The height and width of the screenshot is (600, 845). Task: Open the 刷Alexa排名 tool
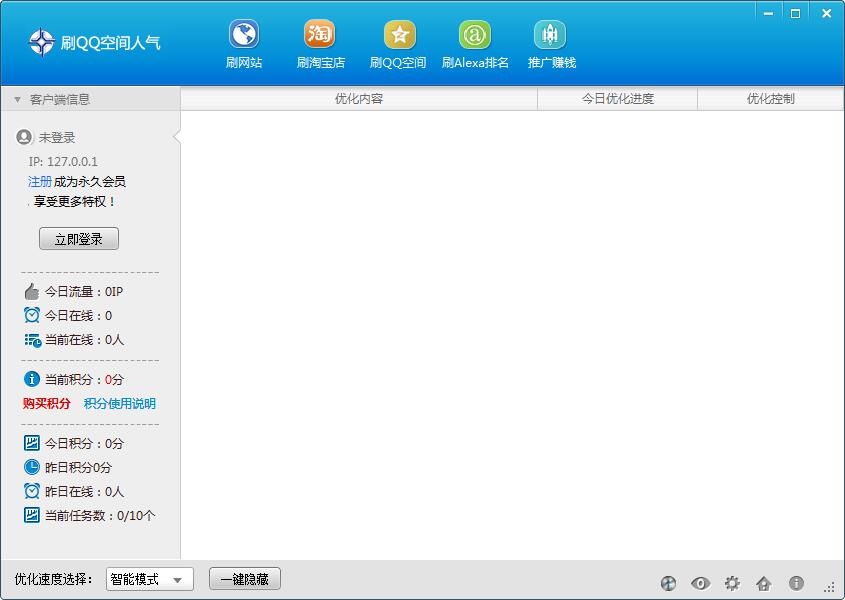[x=475, y=36]
